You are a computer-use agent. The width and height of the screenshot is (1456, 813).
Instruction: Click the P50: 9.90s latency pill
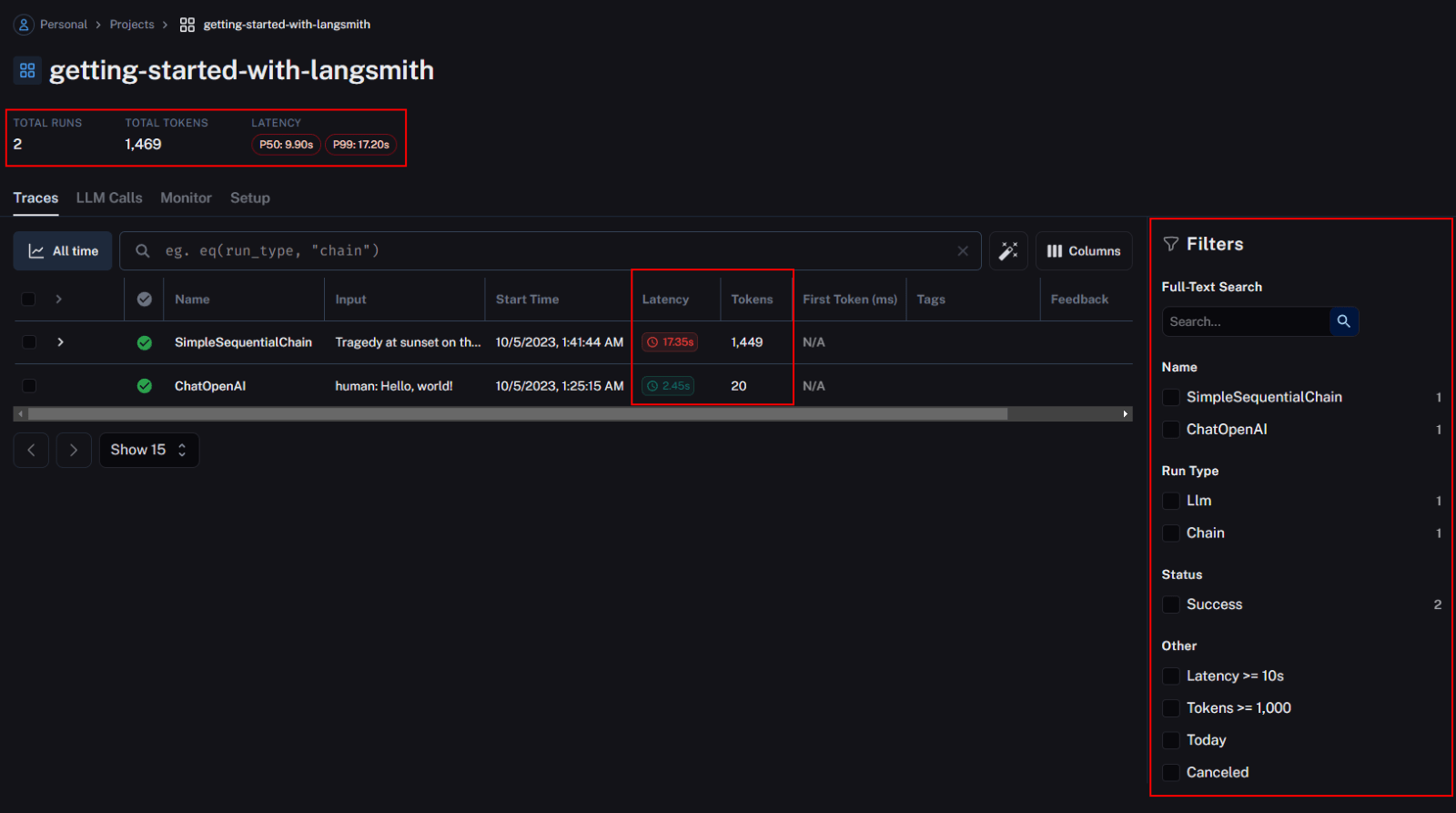point(286,145)
